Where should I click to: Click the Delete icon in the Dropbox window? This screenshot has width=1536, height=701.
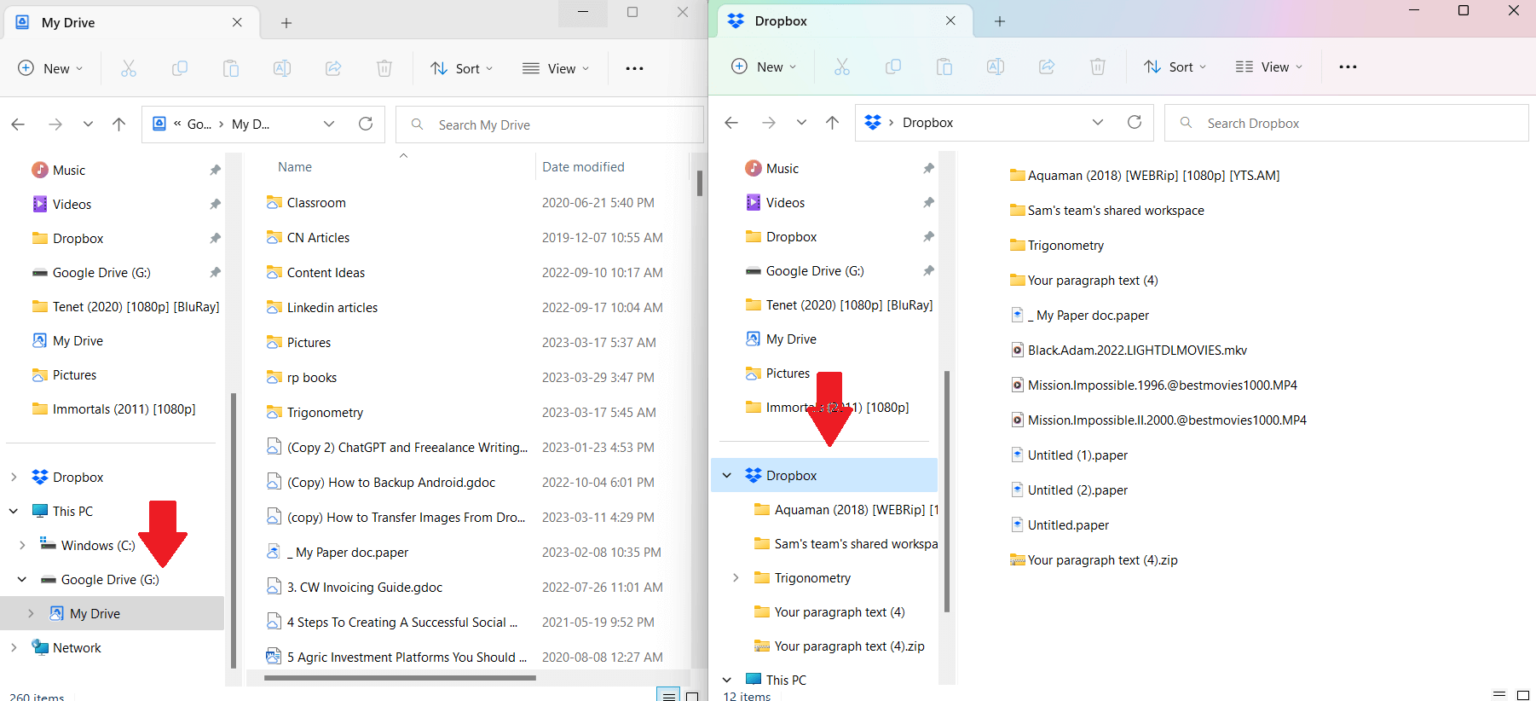[x=1097, y=66]
